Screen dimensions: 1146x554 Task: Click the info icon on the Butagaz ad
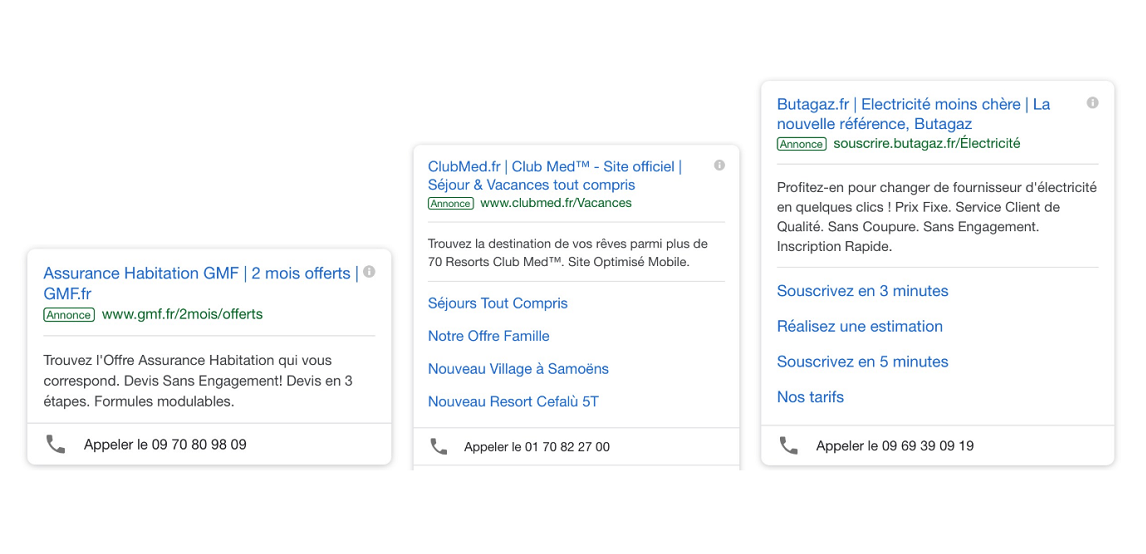tap(1093, 103)
